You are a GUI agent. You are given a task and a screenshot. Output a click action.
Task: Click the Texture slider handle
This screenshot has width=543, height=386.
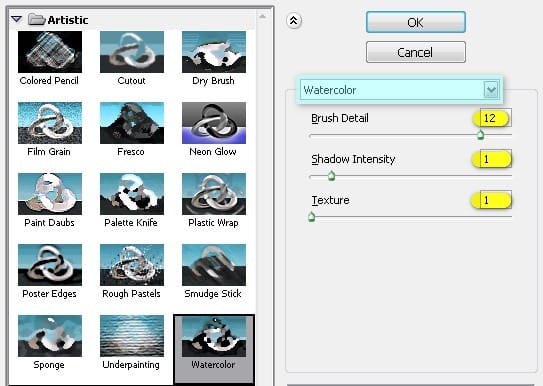(311, 217)
